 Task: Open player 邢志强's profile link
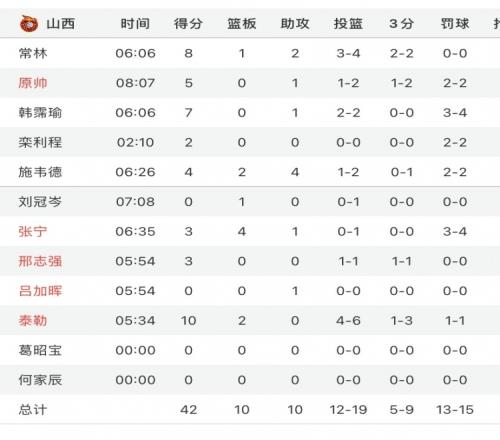point(40,261)
